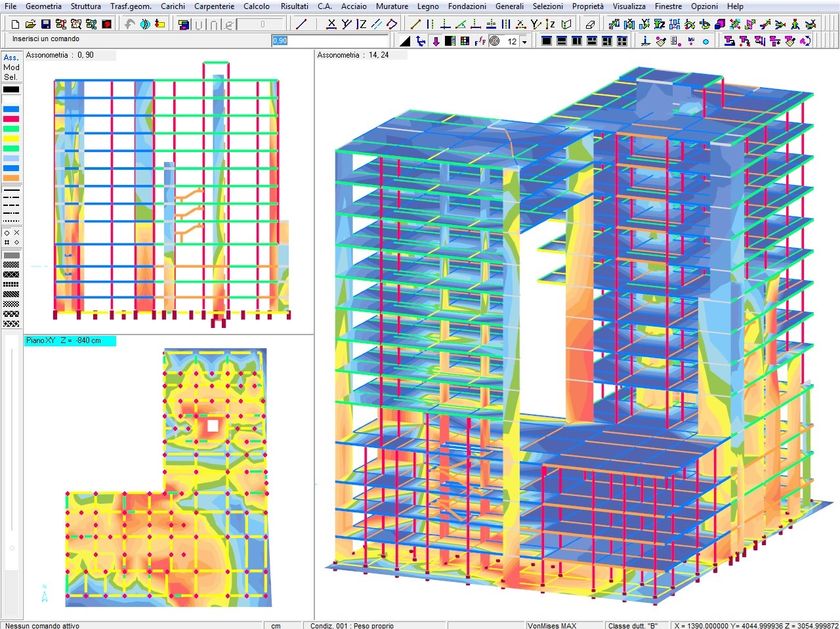Click the purple 3D cube icon
This screenshot has width=840, height=629.
tap(720, 24)
